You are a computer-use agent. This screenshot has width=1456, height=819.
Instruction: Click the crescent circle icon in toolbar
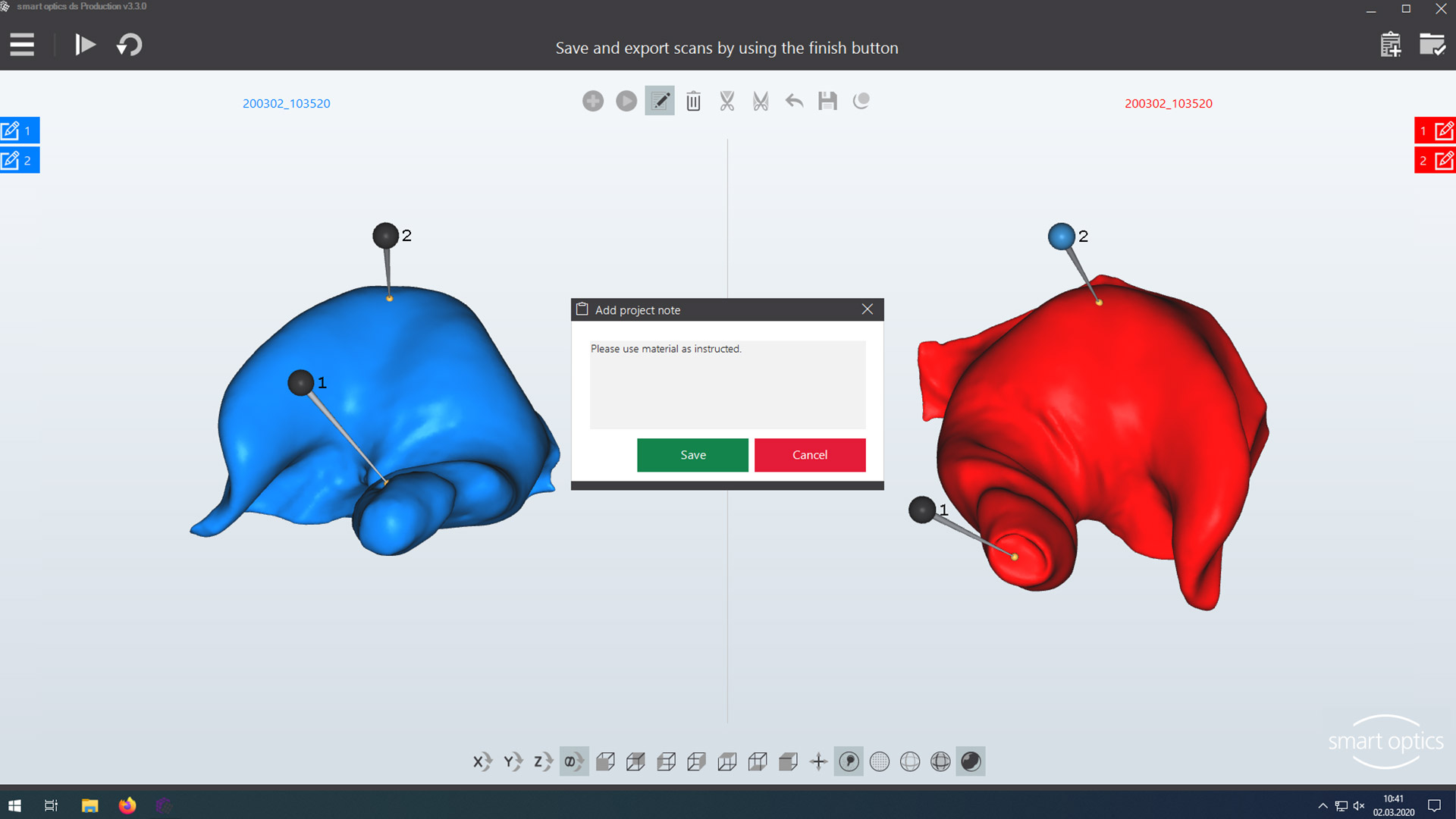point(861,101)
